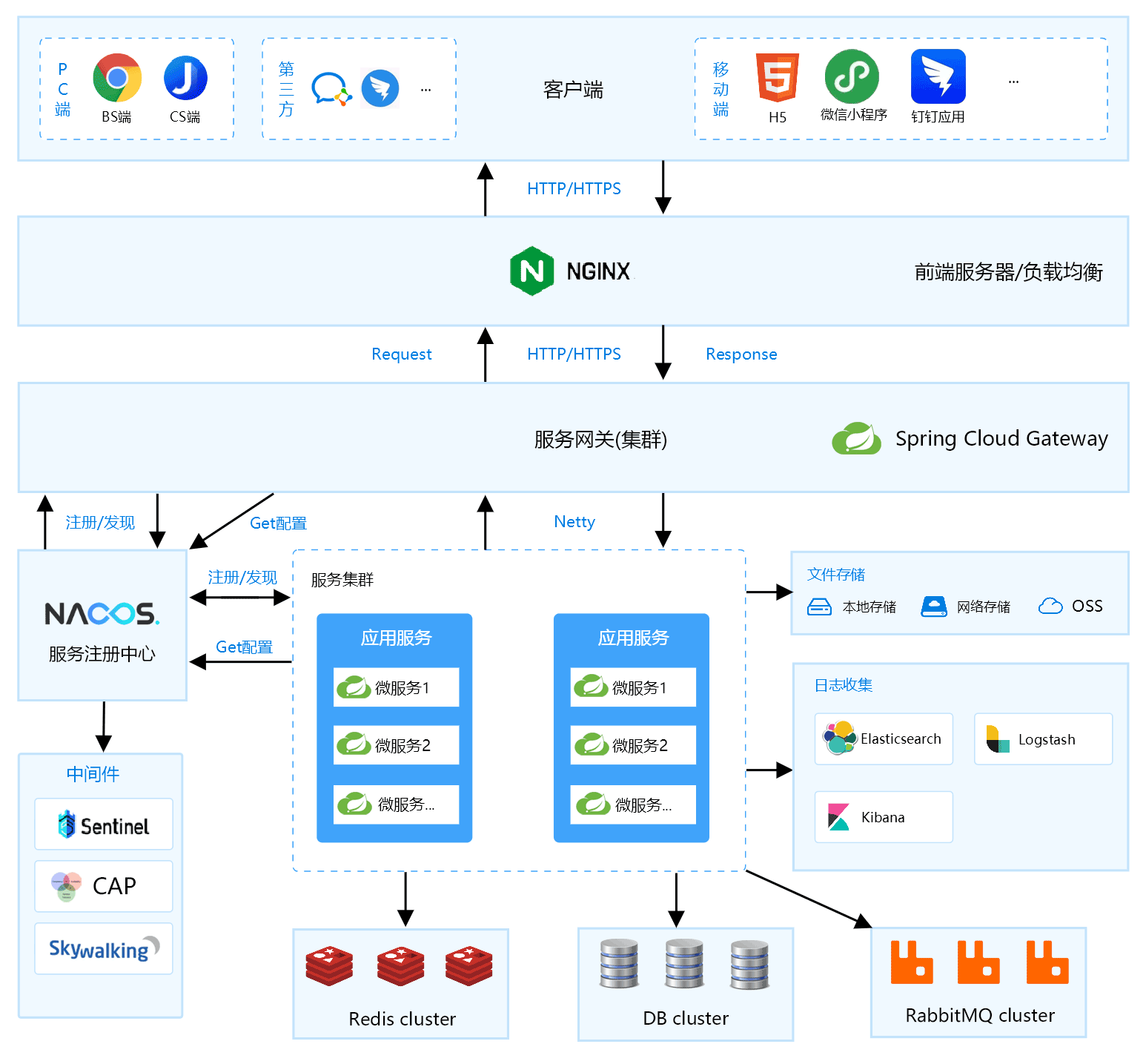
Task: Click the Get配置 label under the gateway
Action: (x=279, y=523)
